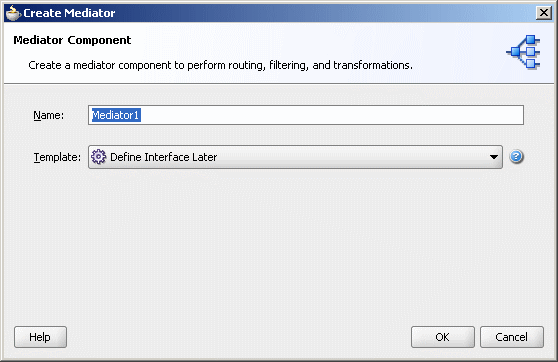Click the title bar application icon
Screen dimensions: 558x362
tap(13, 13)
